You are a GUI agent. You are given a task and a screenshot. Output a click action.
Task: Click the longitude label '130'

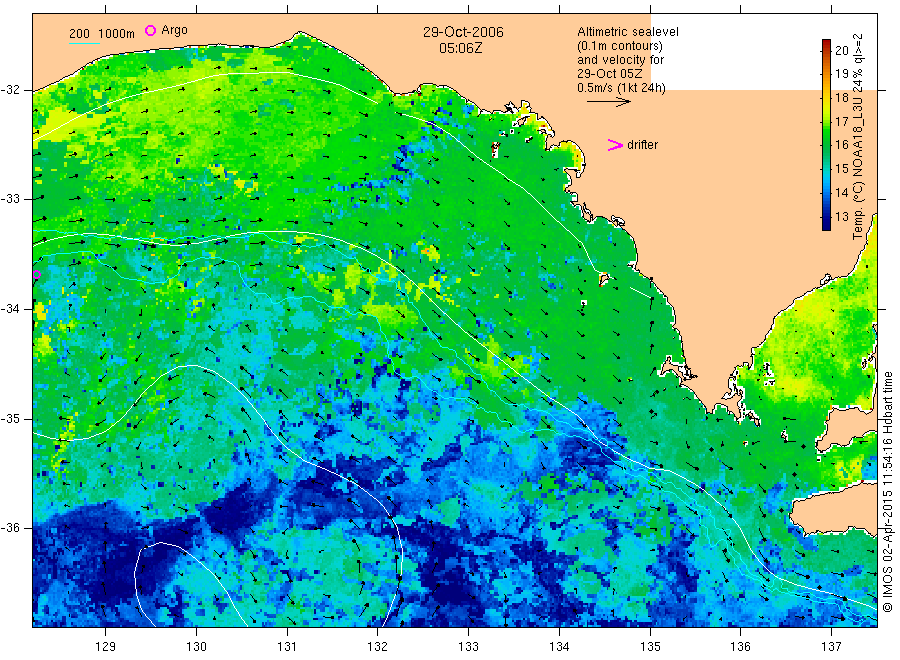click(x=196, y=646)
